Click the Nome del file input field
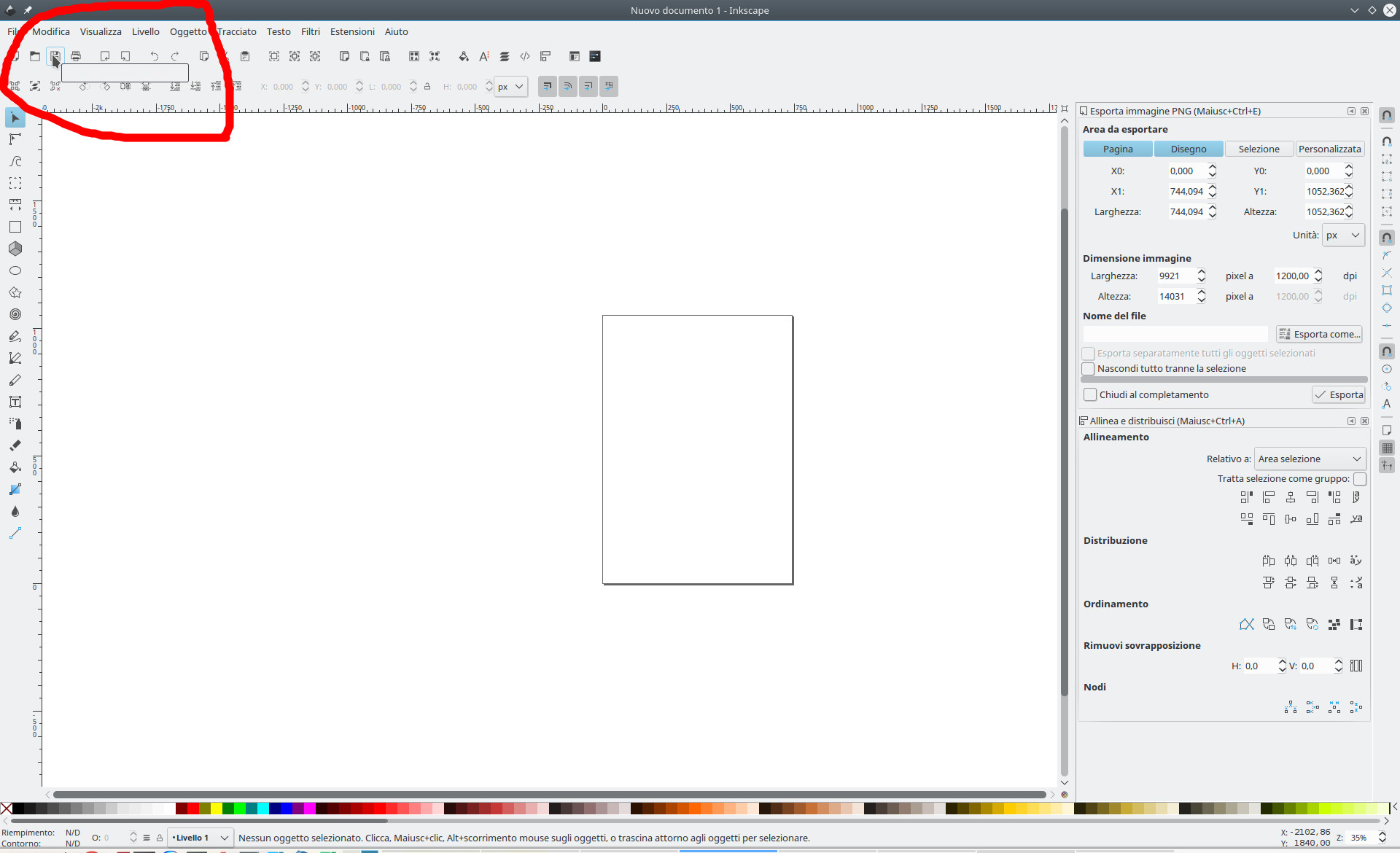 coord(1174,333)
